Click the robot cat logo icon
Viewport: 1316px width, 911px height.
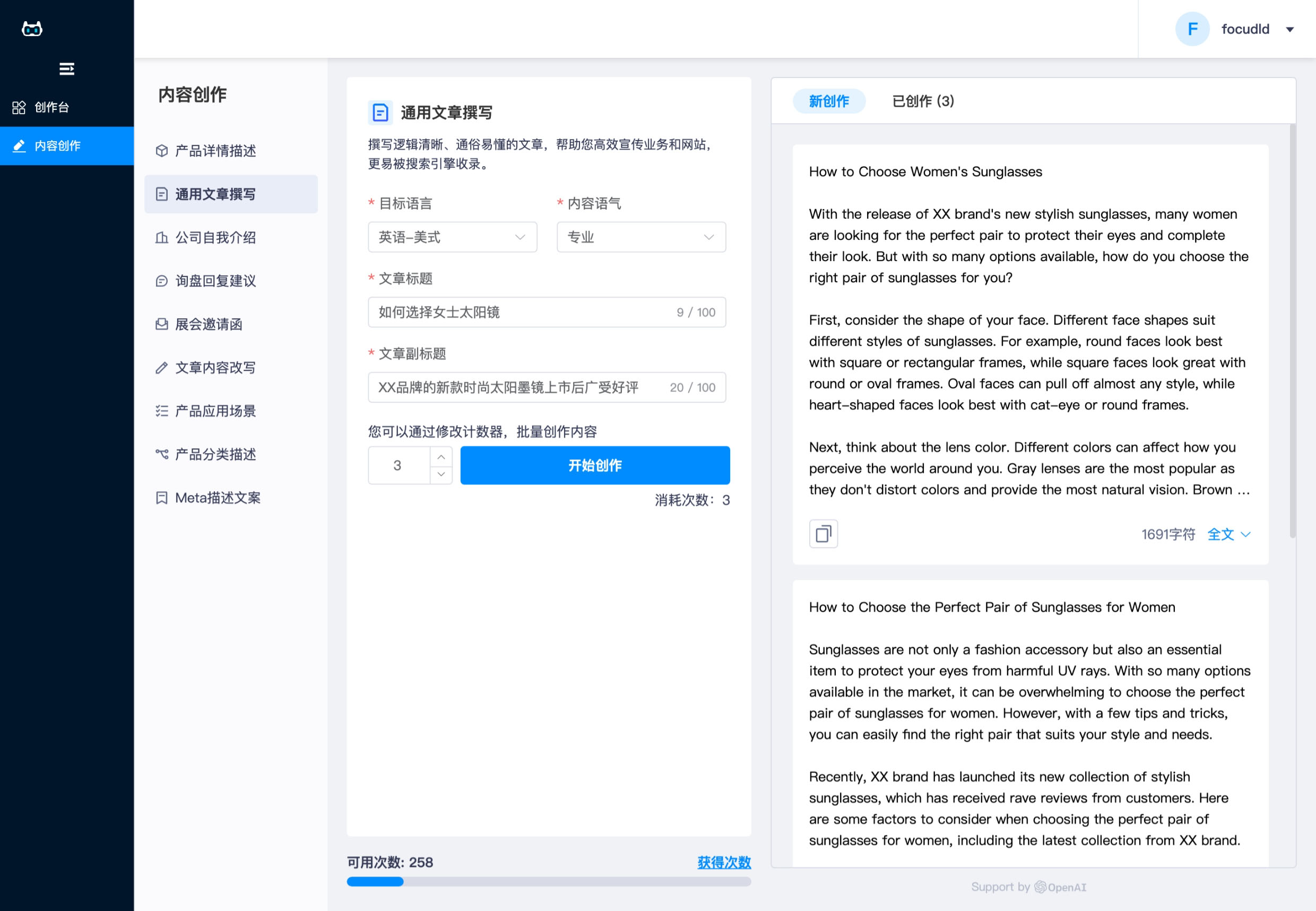pyautogui.click(x=32, y=29)
